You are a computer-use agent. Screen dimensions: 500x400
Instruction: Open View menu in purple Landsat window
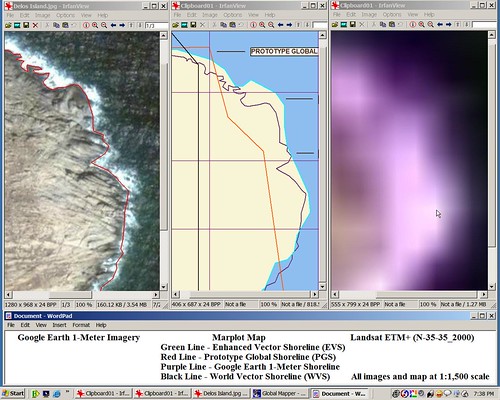pos(413,15)
